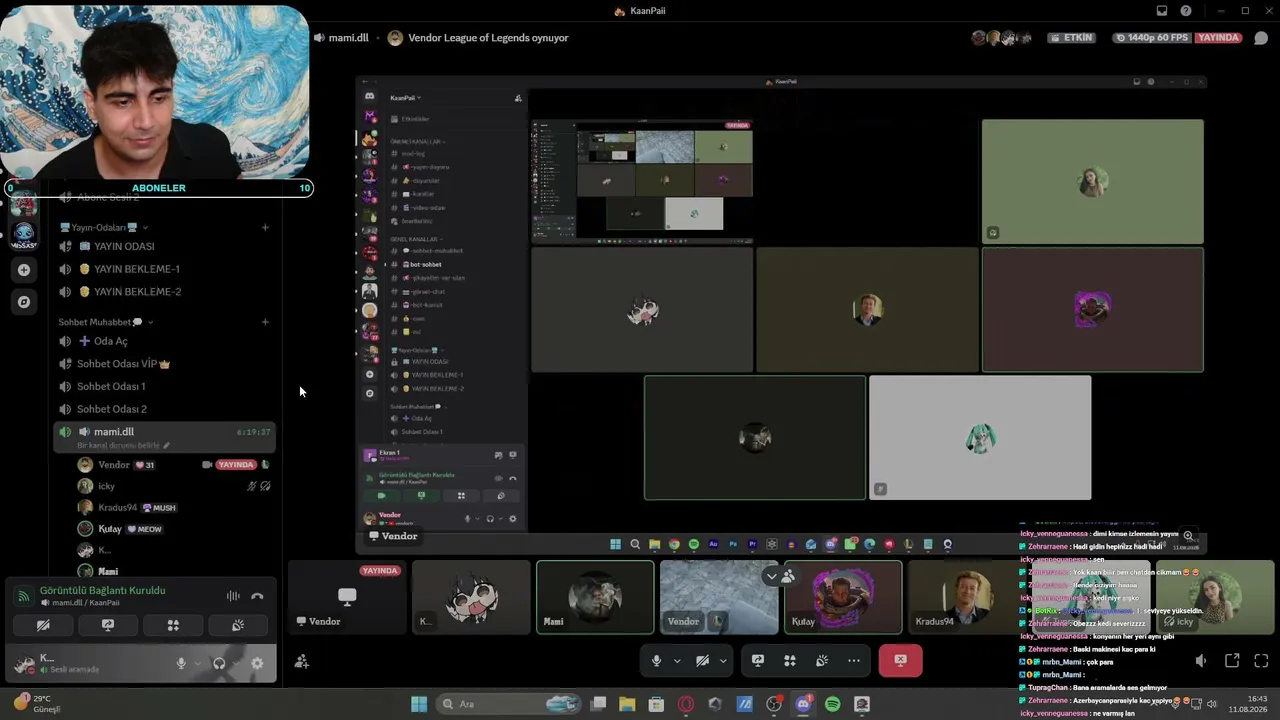
Task: Select the Kulay participant tile
Action: pos(843,597)
